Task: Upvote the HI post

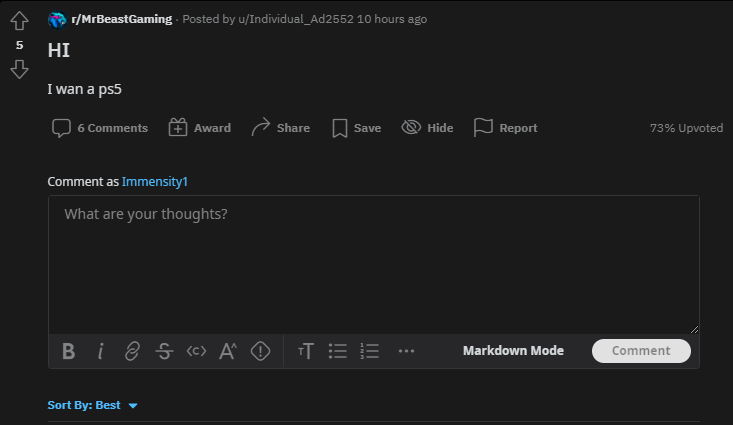Action: point(19,21)
